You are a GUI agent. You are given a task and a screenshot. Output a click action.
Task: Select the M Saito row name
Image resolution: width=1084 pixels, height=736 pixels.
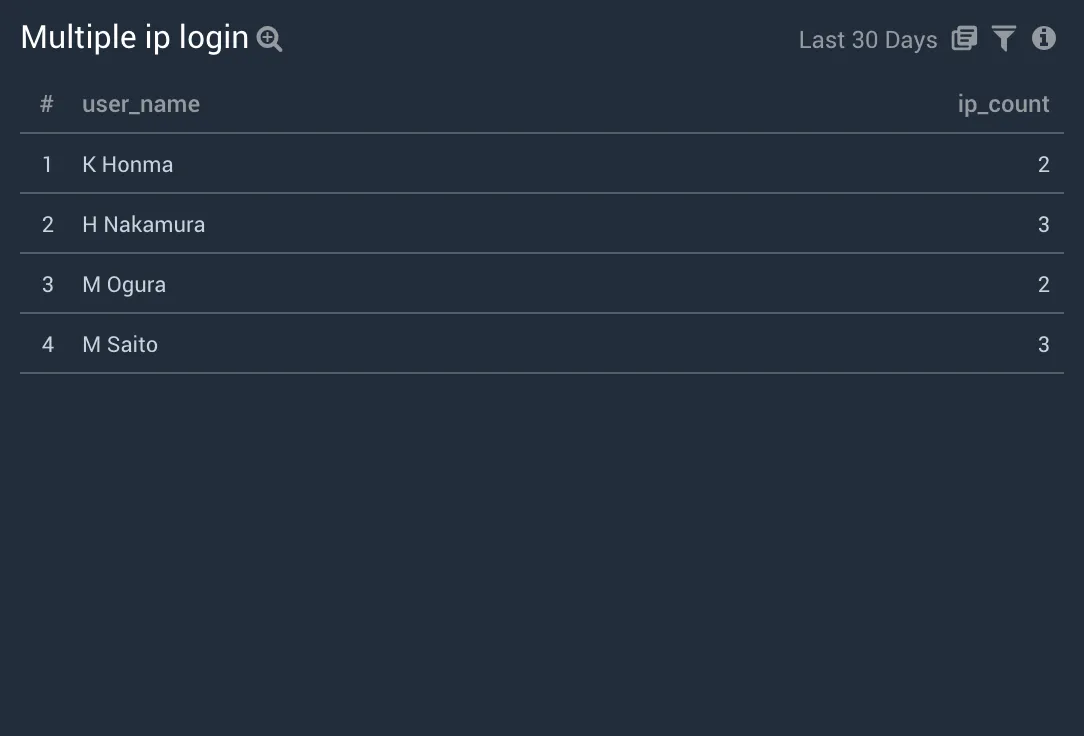(x=120, y=345)
